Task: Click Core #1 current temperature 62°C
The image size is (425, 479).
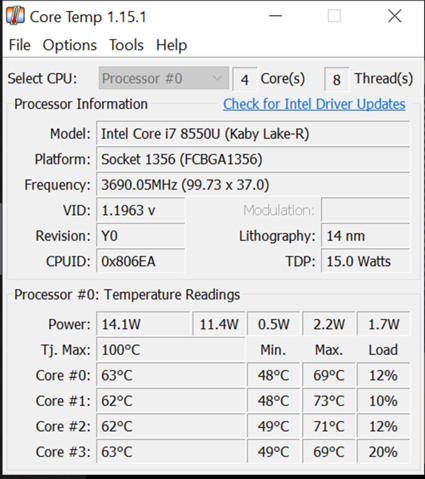Action: (171, 401)
